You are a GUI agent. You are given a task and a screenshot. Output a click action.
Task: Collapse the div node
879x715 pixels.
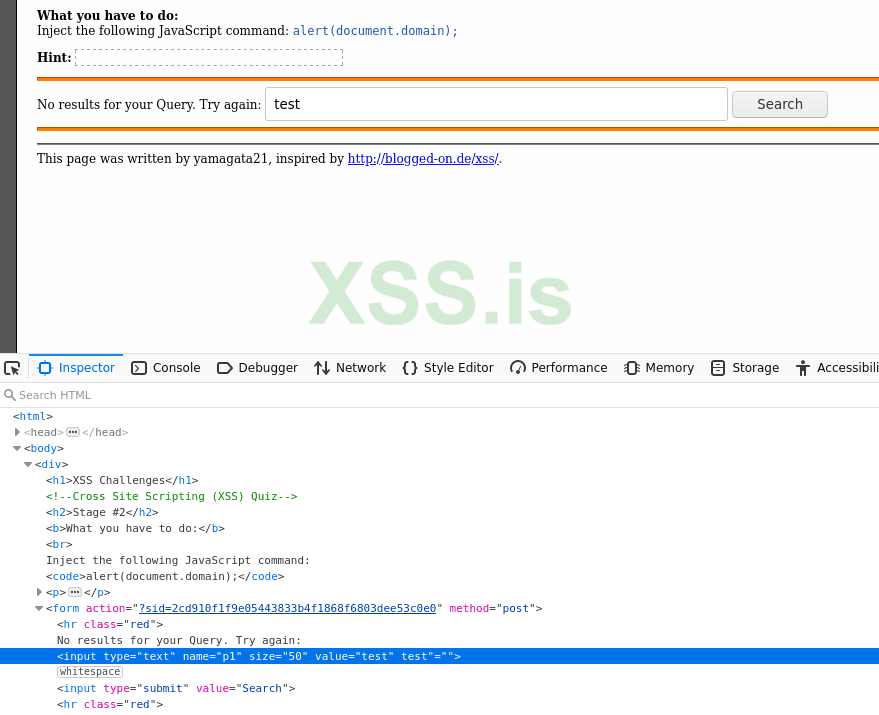[28, 464]
